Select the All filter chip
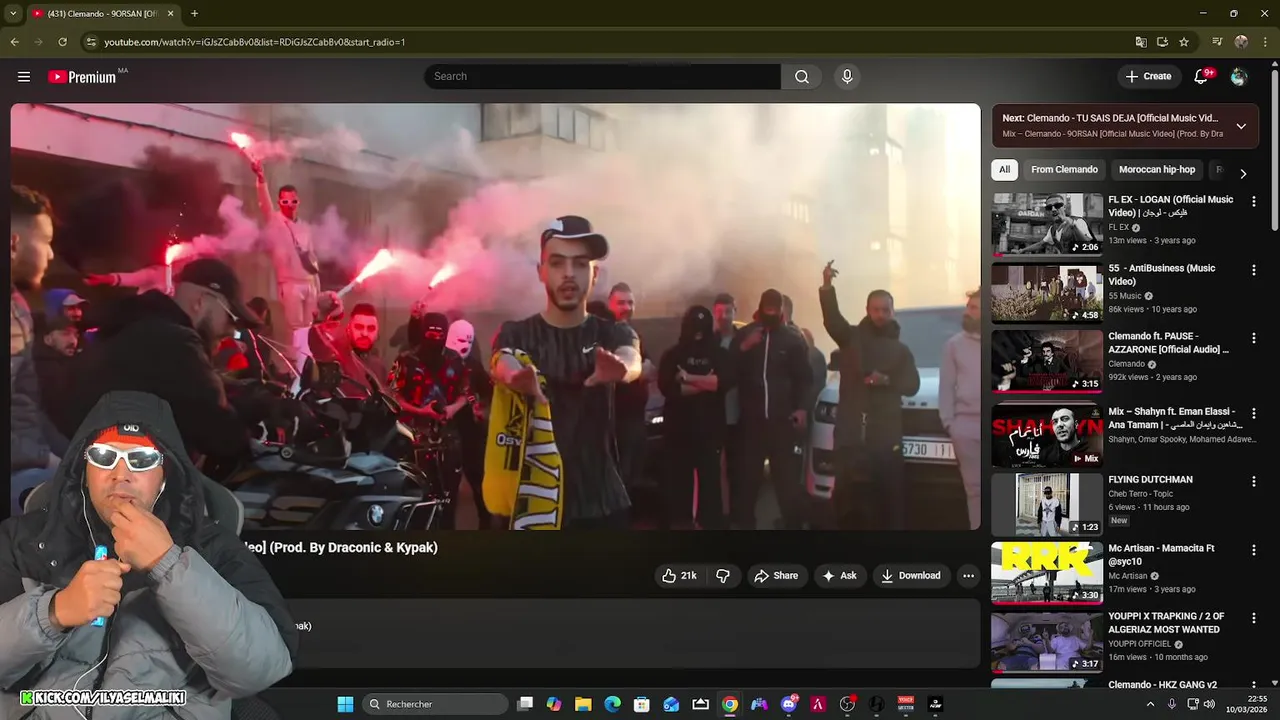This screenshot has height=720, width=1280. 1005,170
